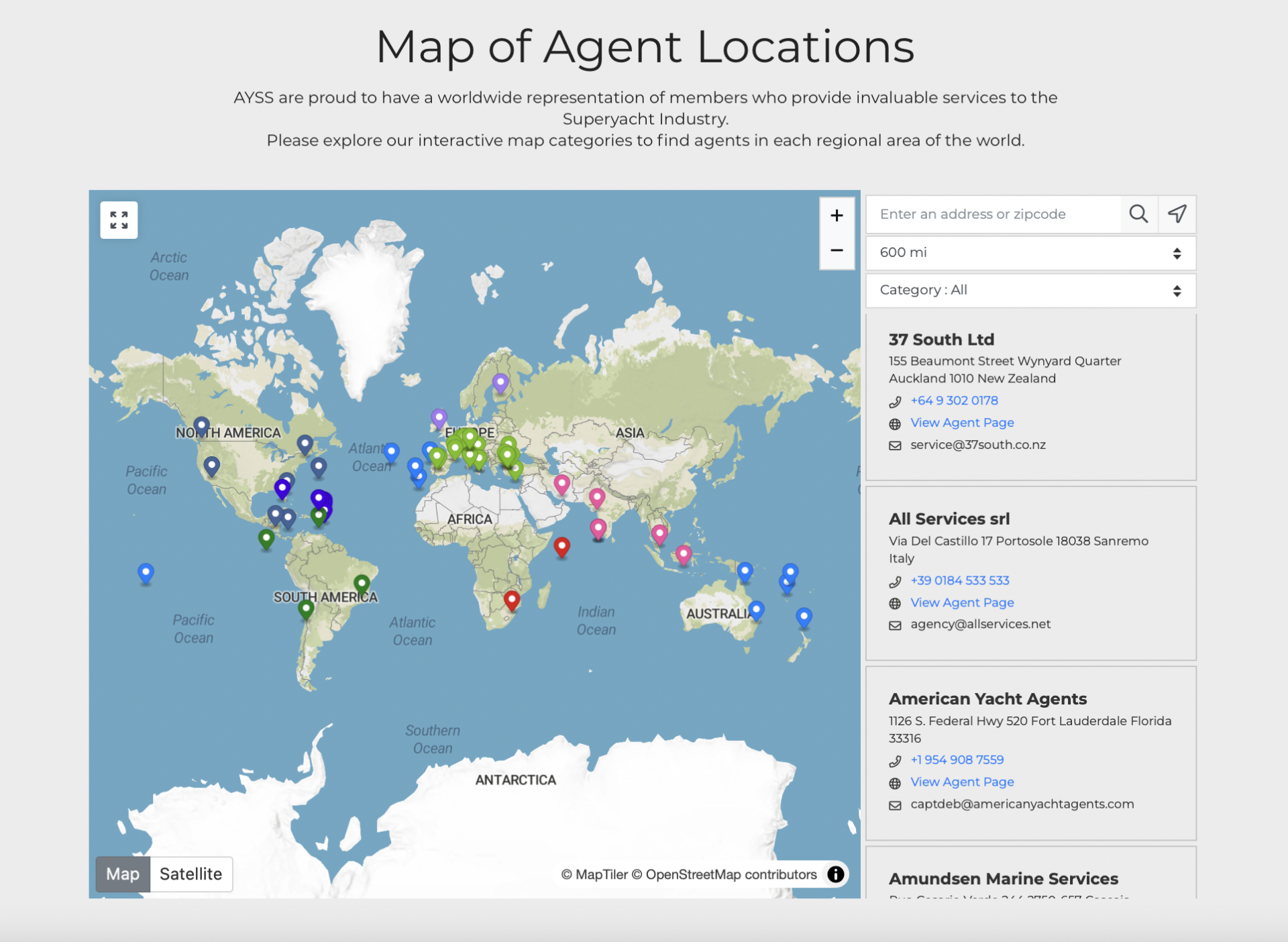Click the red marker in southern Africa
Screen dimensions: 1288x942
(512, 599)
